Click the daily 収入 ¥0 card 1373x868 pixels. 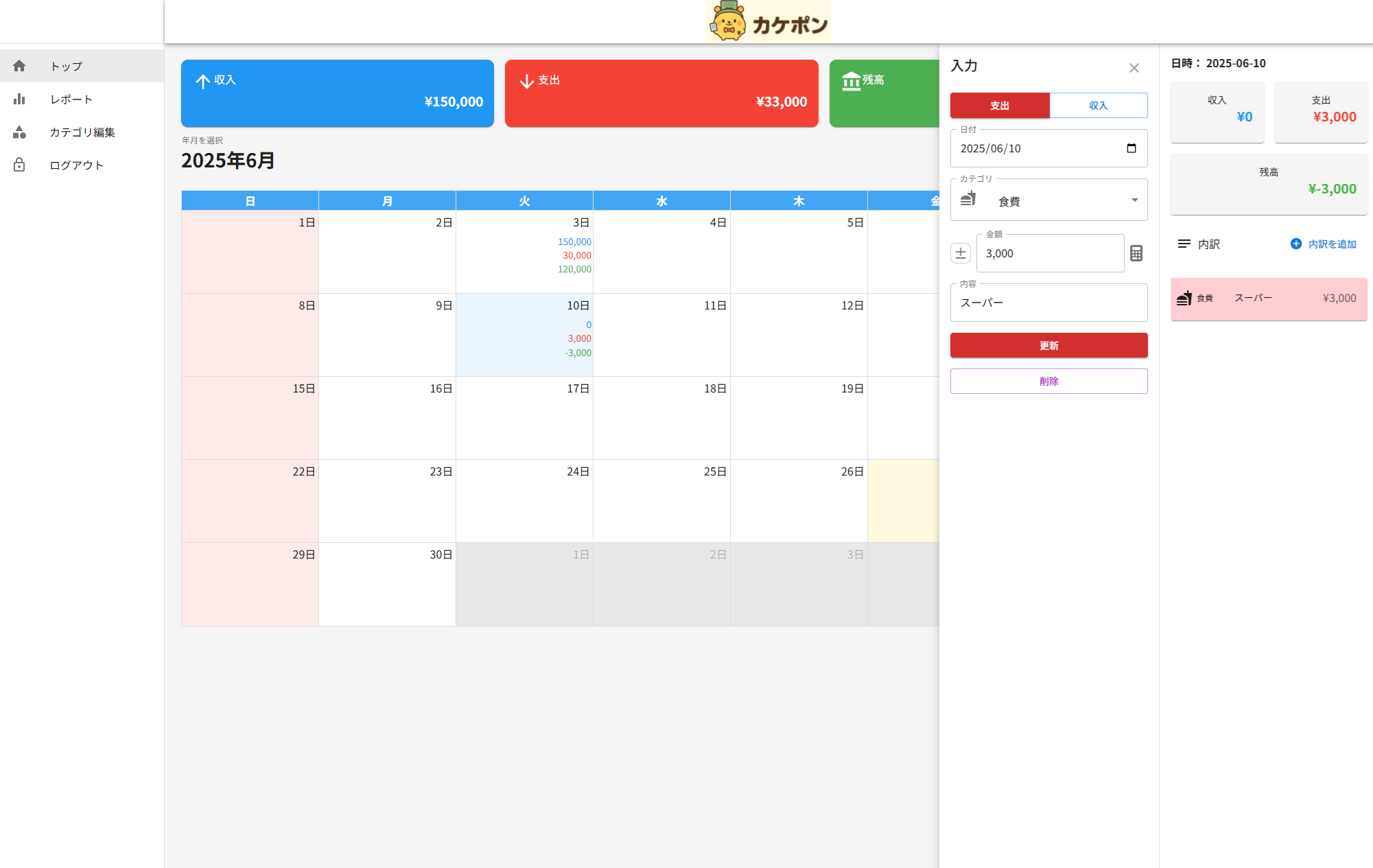tap(1217, 112)
